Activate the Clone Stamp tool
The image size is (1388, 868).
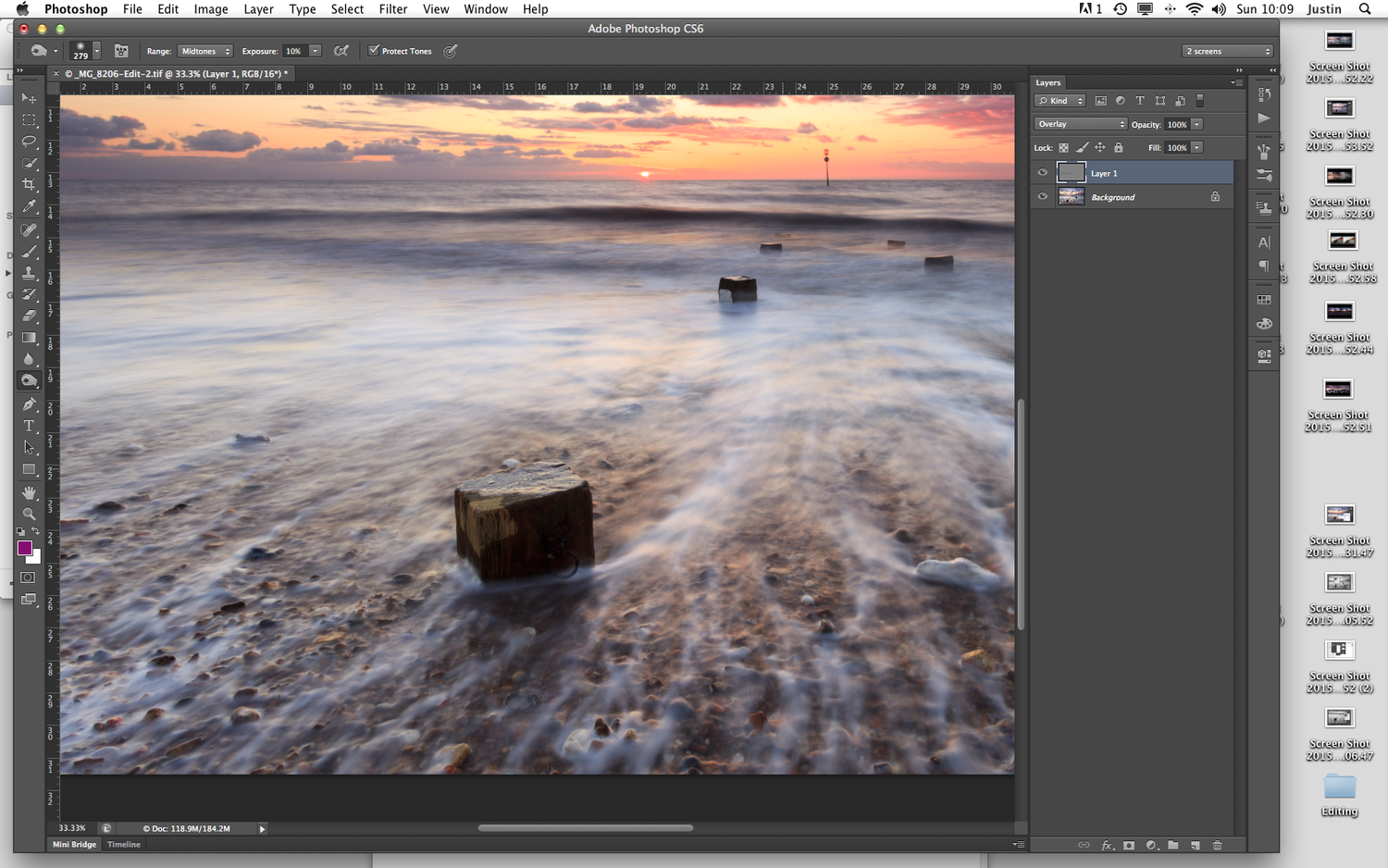point(29,273)
